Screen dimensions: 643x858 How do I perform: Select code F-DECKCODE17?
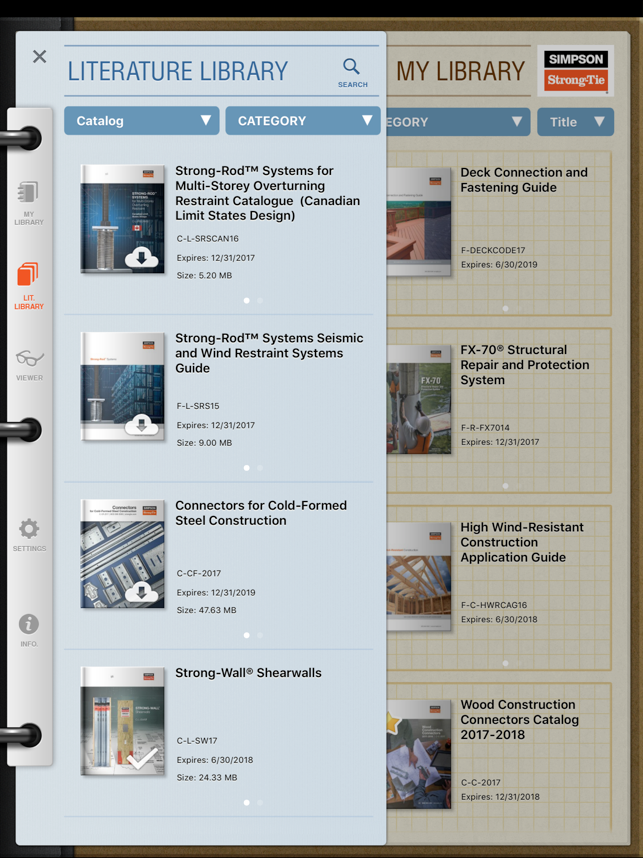coord(493,251)
